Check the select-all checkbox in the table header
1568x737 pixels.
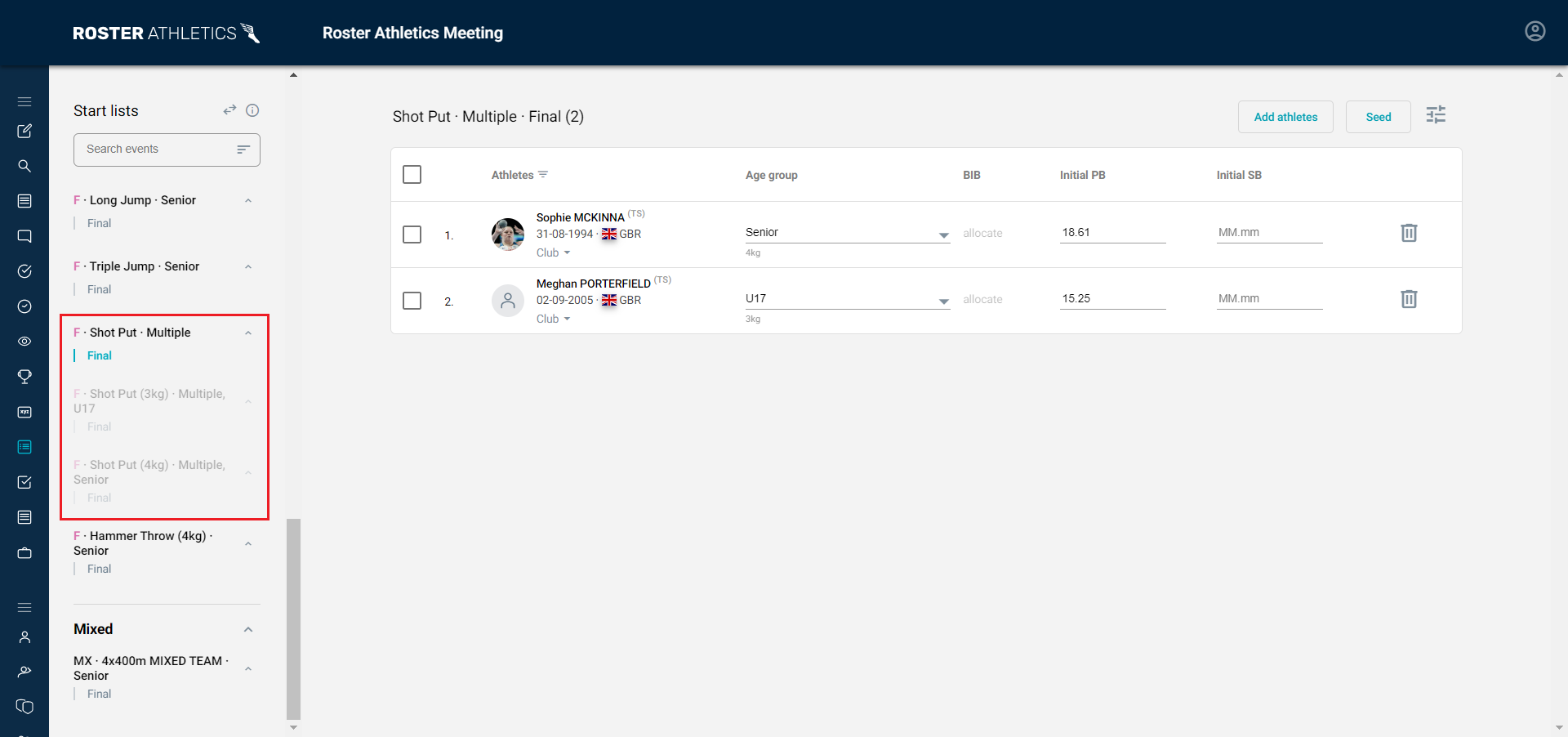tap(412, 174)
